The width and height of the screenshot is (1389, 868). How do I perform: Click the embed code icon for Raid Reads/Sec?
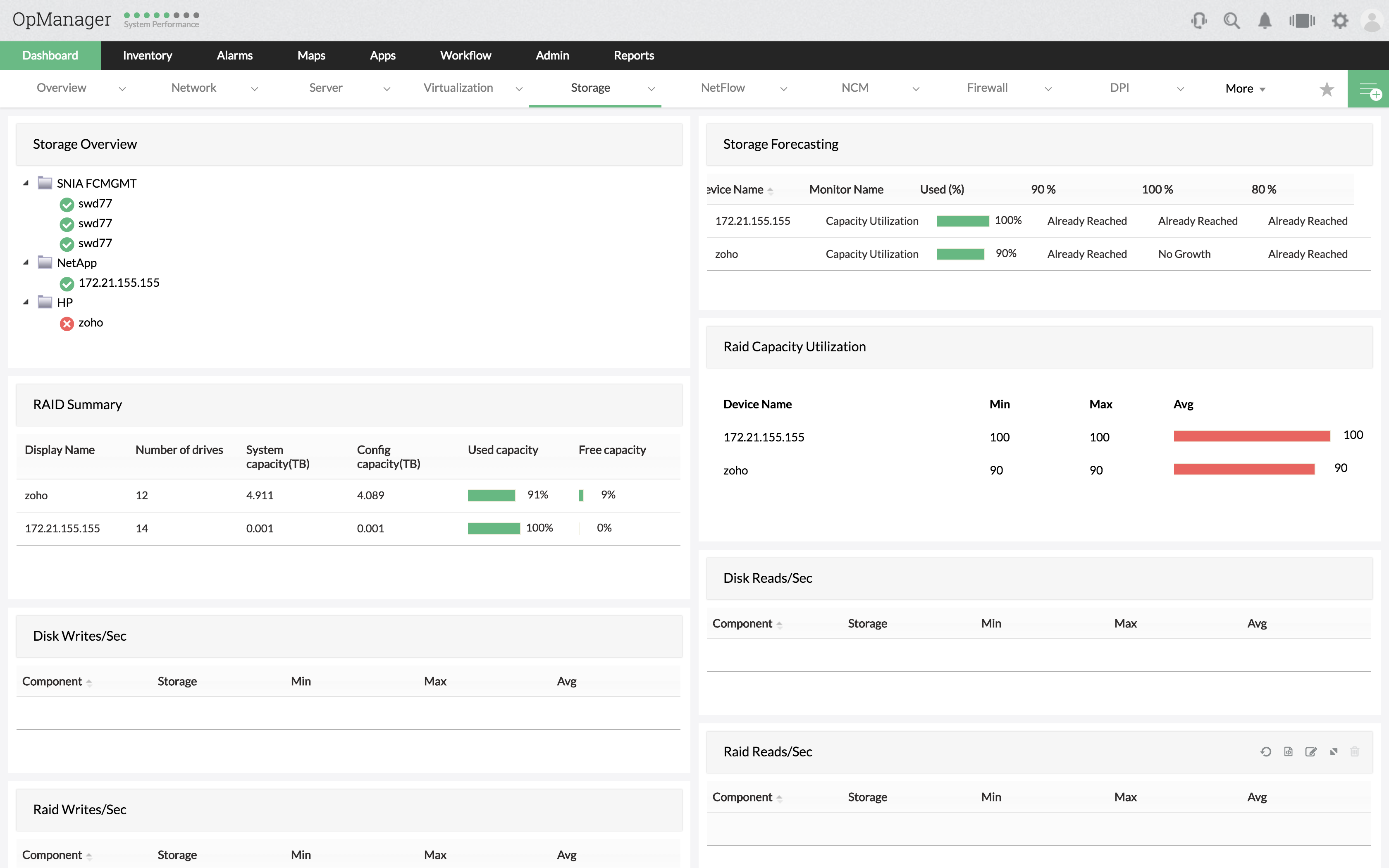point(1288,751)
